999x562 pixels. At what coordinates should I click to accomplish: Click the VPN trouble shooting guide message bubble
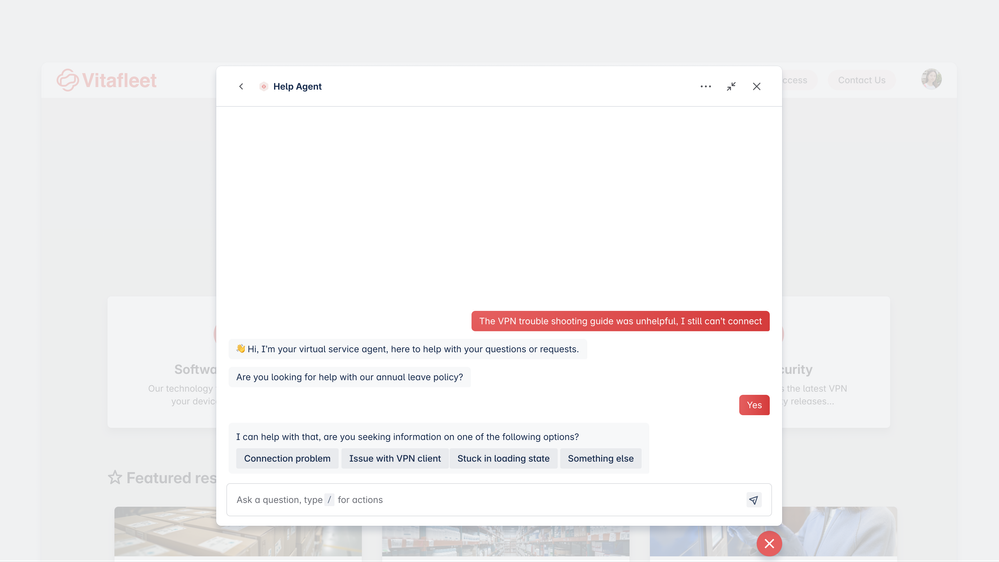pyautogui.click(x=621, y=321)
